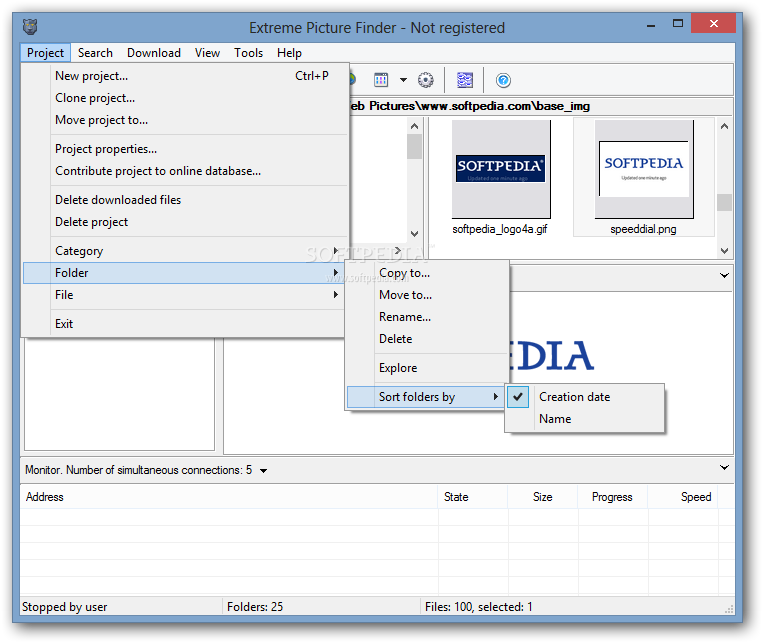This screenshot has width=763, height=643.
Task: Click 'Folders: 25' status bar entry
Action: [x=255, y=607]
